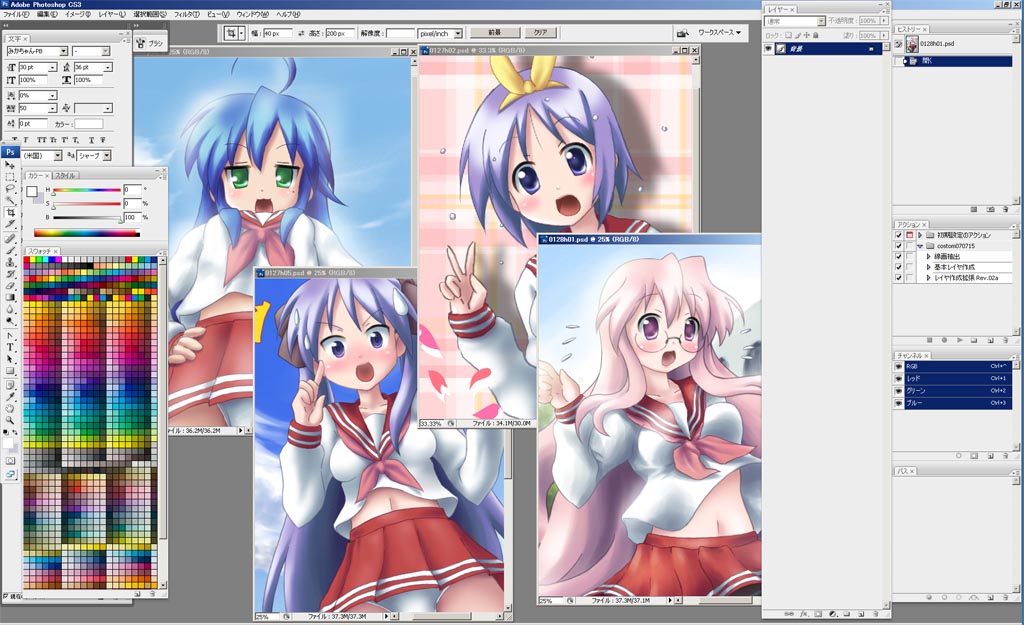Select the レイヤ作成拡張 Rev.02a action
Image resolution: width=1024 pixels, height=625 pixels.
point(966,278)
